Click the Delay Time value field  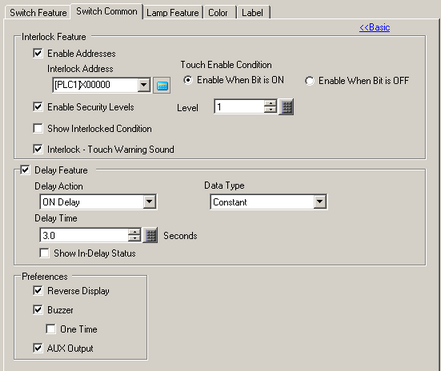coord(84,235)
